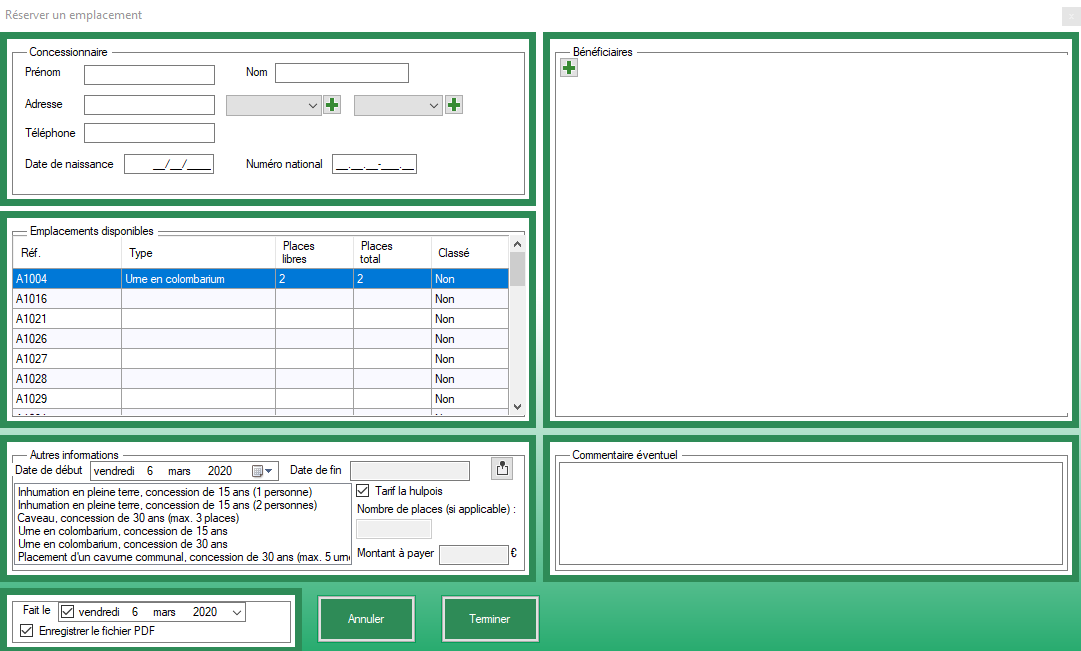Click into the Prénom text field

(149, 74)
